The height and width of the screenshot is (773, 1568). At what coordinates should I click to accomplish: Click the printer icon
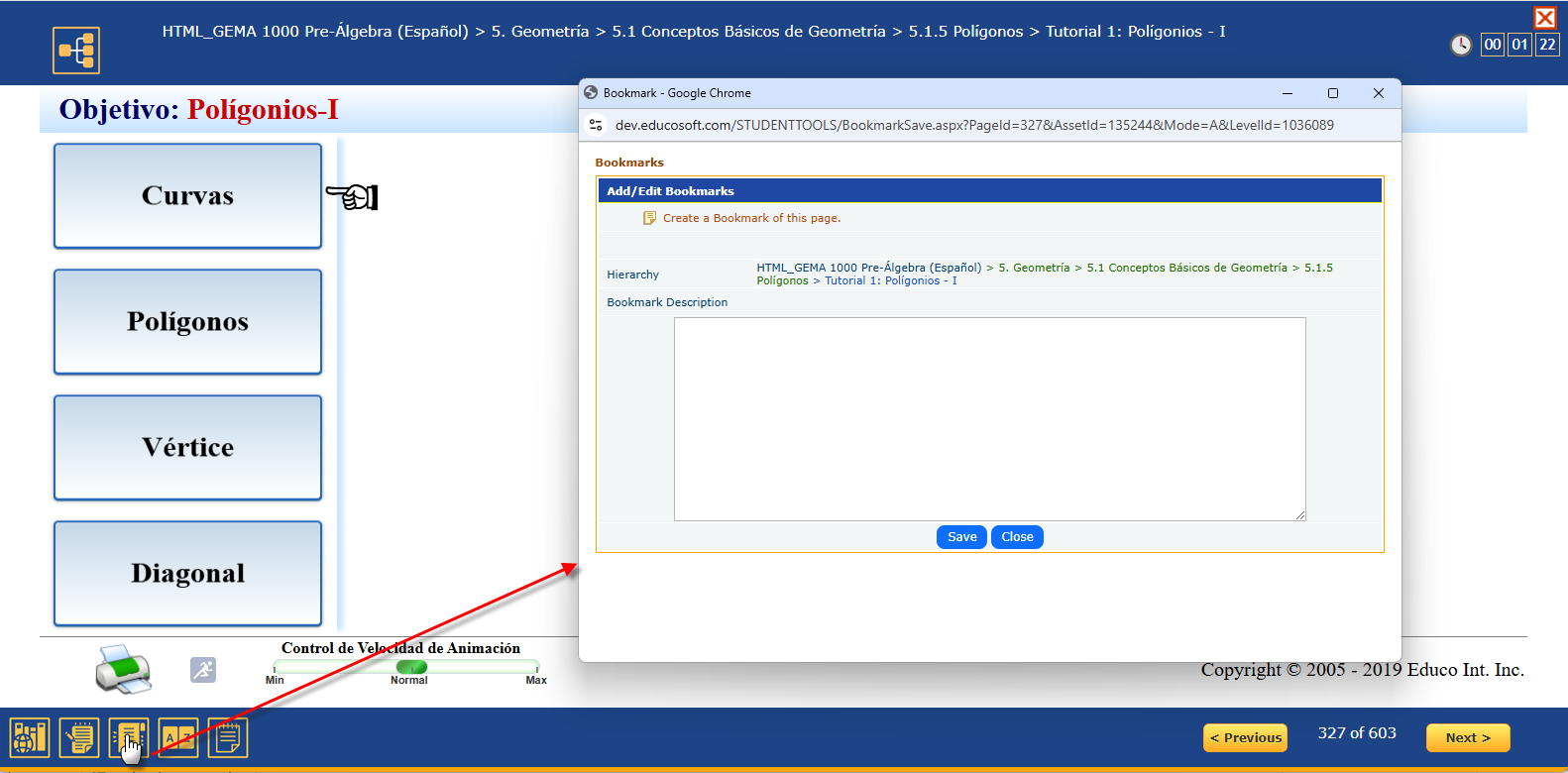click(x=124, y=669)
